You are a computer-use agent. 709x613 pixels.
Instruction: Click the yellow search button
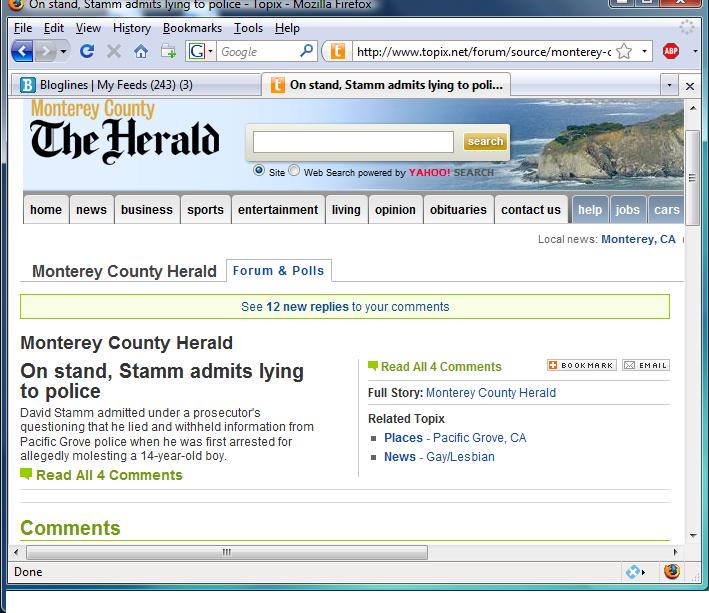(x=485, y=142)
